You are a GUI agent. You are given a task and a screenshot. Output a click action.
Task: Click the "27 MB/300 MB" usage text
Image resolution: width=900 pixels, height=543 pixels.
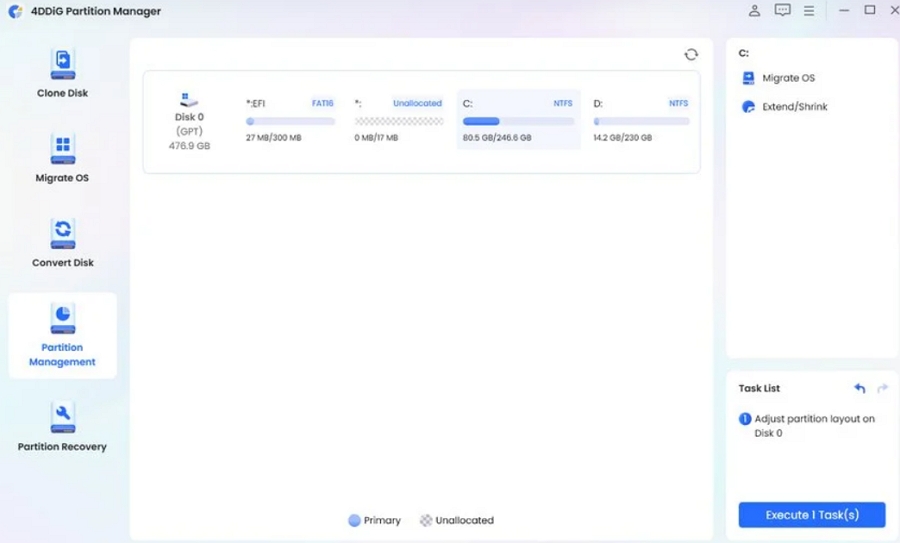click(274, 138)
